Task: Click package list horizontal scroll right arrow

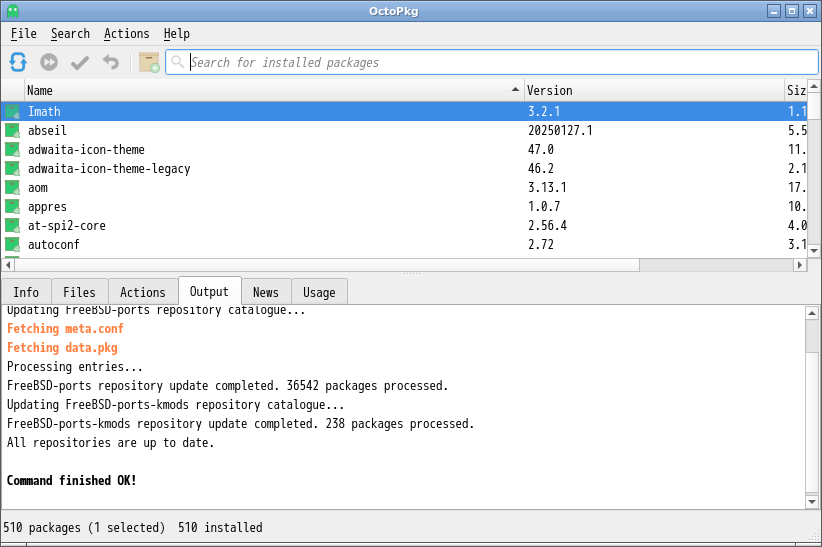Action: 799,265
